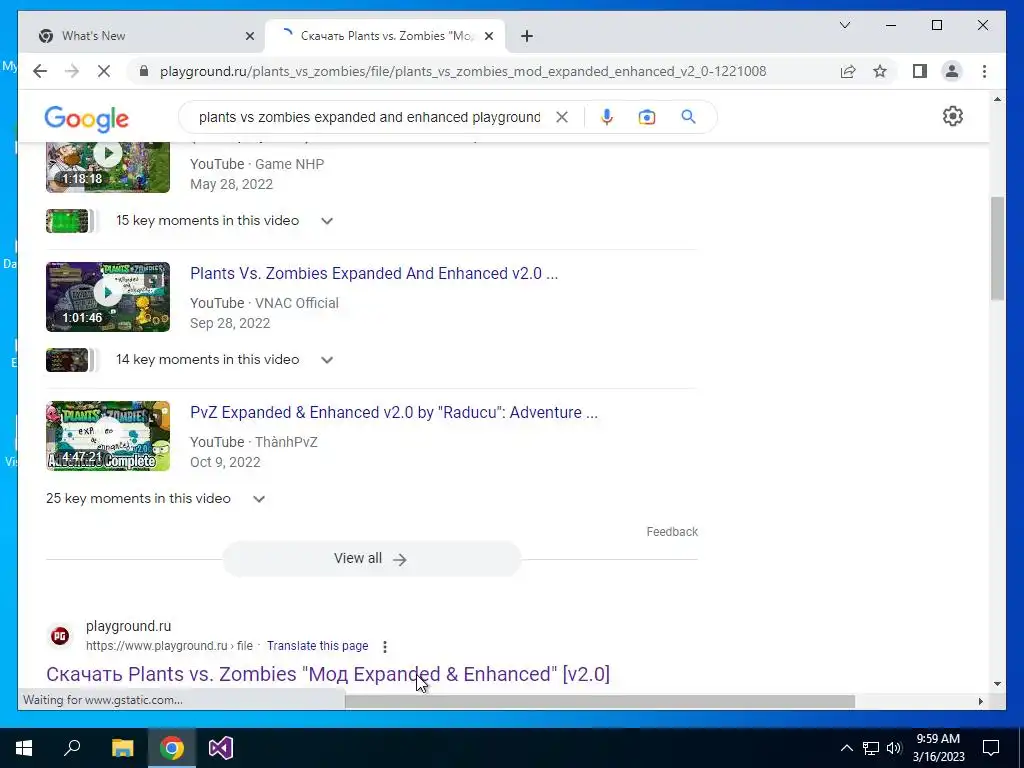Send Feedback on video results
The width and height of the screenshot is (1024, 768).
pos(672,532)
